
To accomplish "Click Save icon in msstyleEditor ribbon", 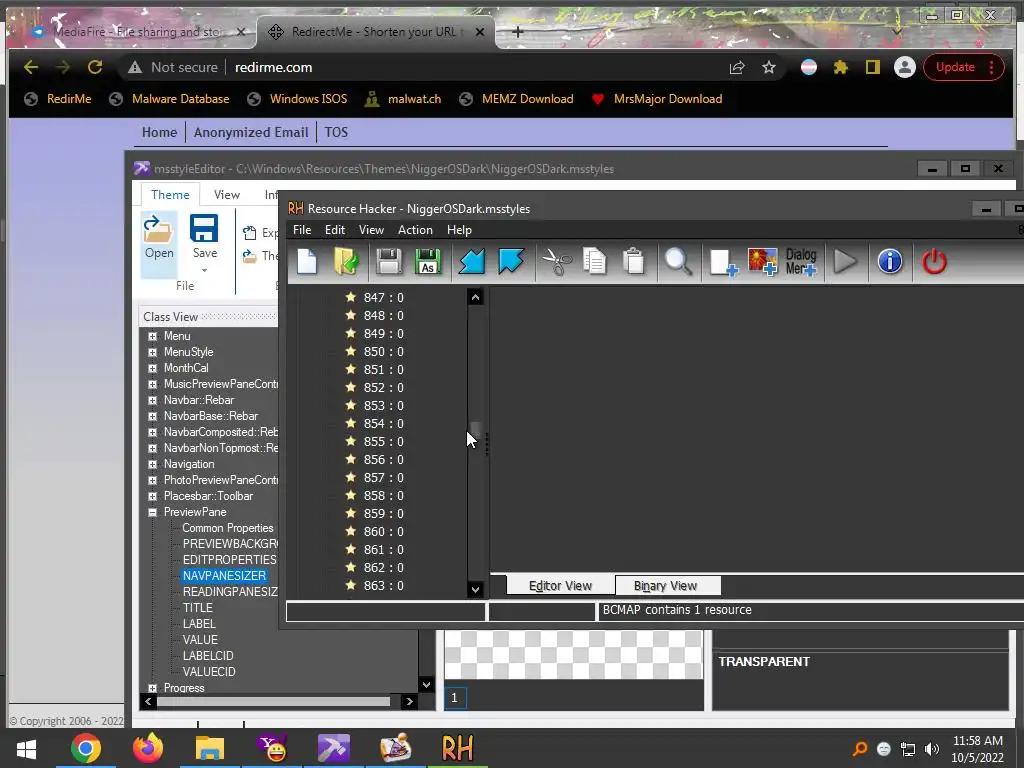I will [x=204, y=238].
